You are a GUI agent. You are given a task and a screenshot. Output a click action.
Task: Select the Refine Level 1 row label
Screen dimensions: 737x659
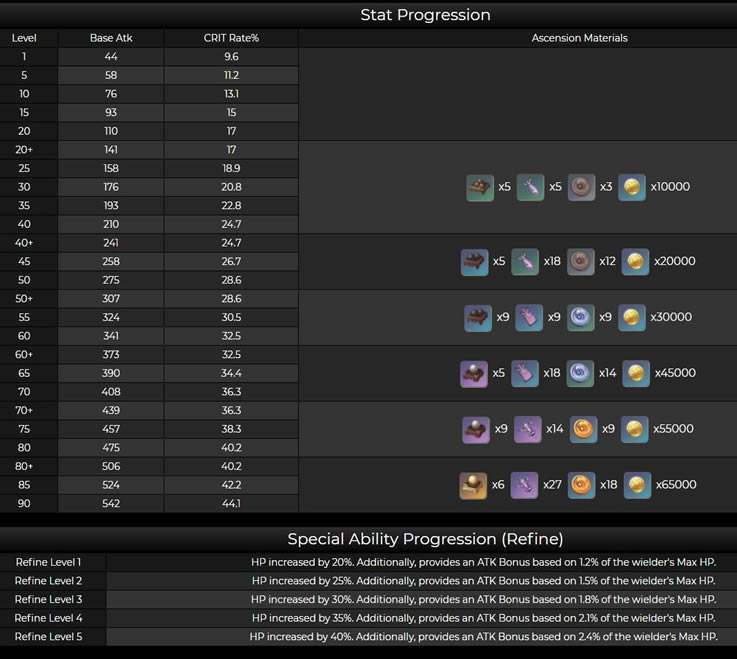48,563
